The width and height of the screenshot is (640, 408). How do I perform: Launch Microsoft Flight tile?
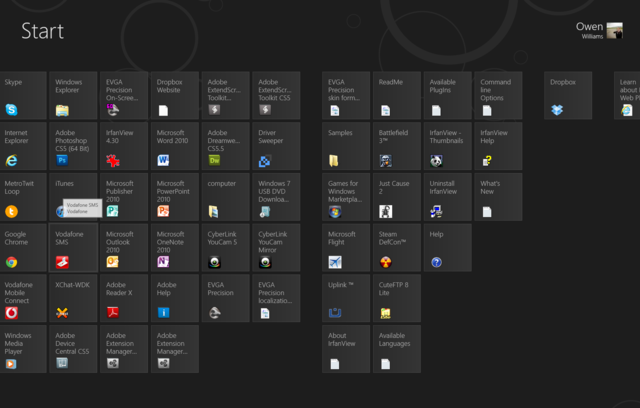346,248
